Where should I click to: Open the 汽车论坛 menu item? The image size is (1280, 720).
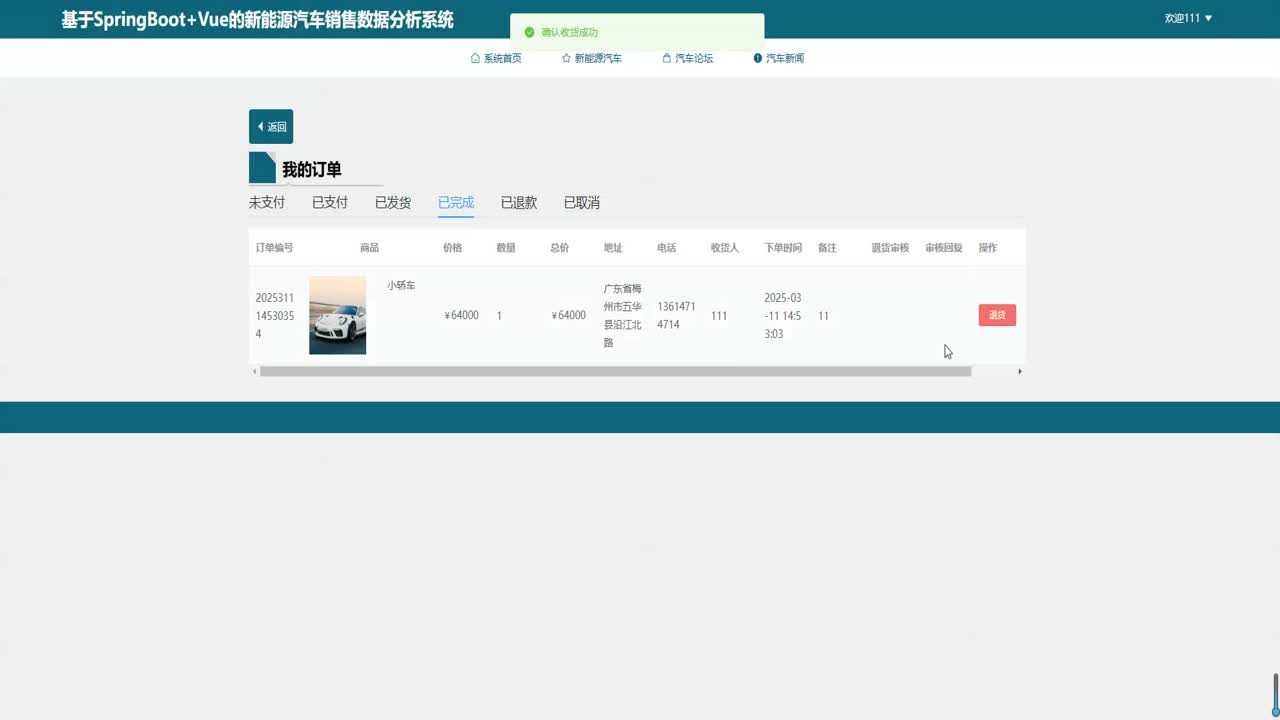point(688,58)
